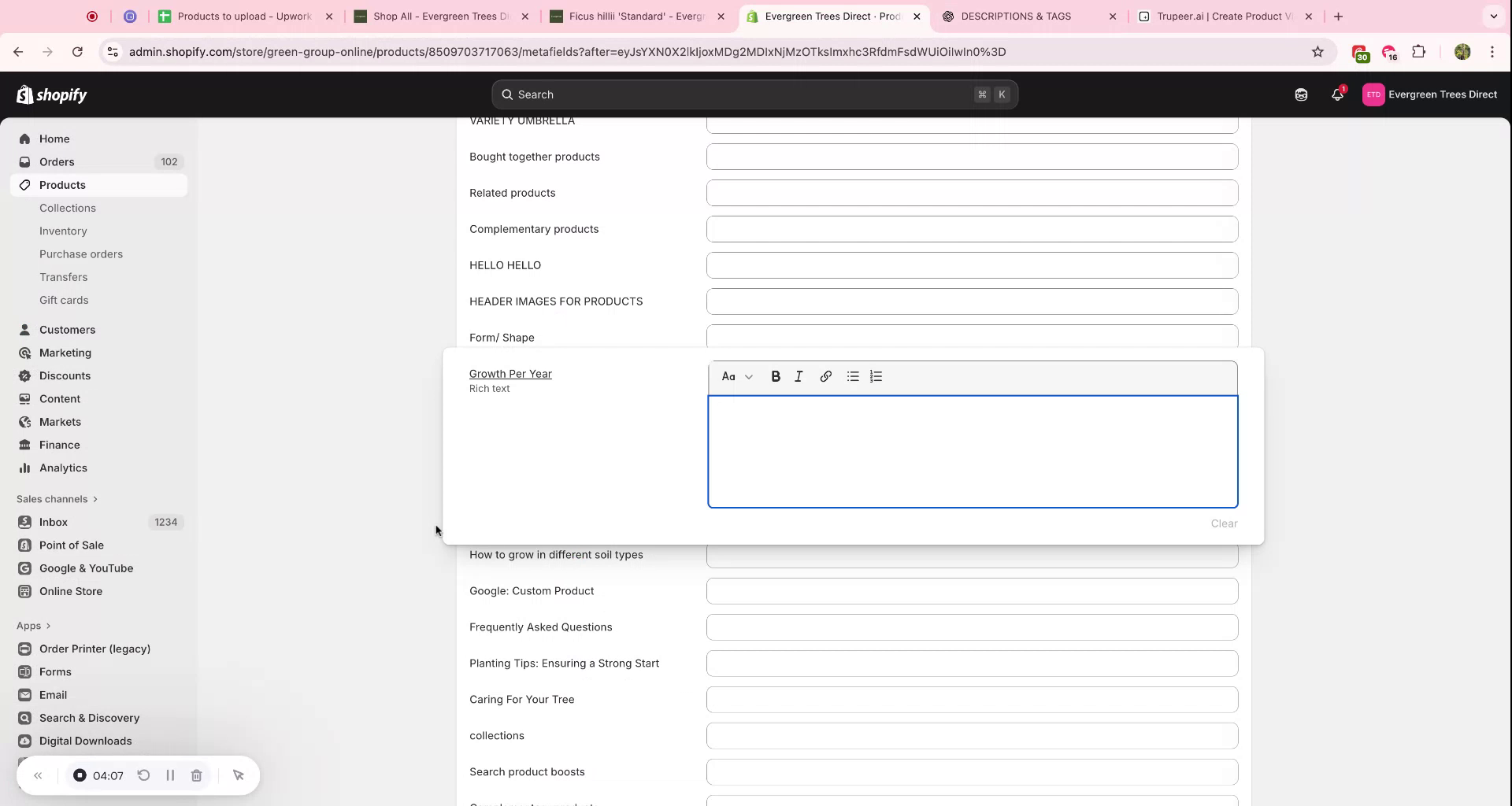1512x806 pixels.
Task: Toggle the bookmark star in the address bar
Action: [x=1317, y=51]
